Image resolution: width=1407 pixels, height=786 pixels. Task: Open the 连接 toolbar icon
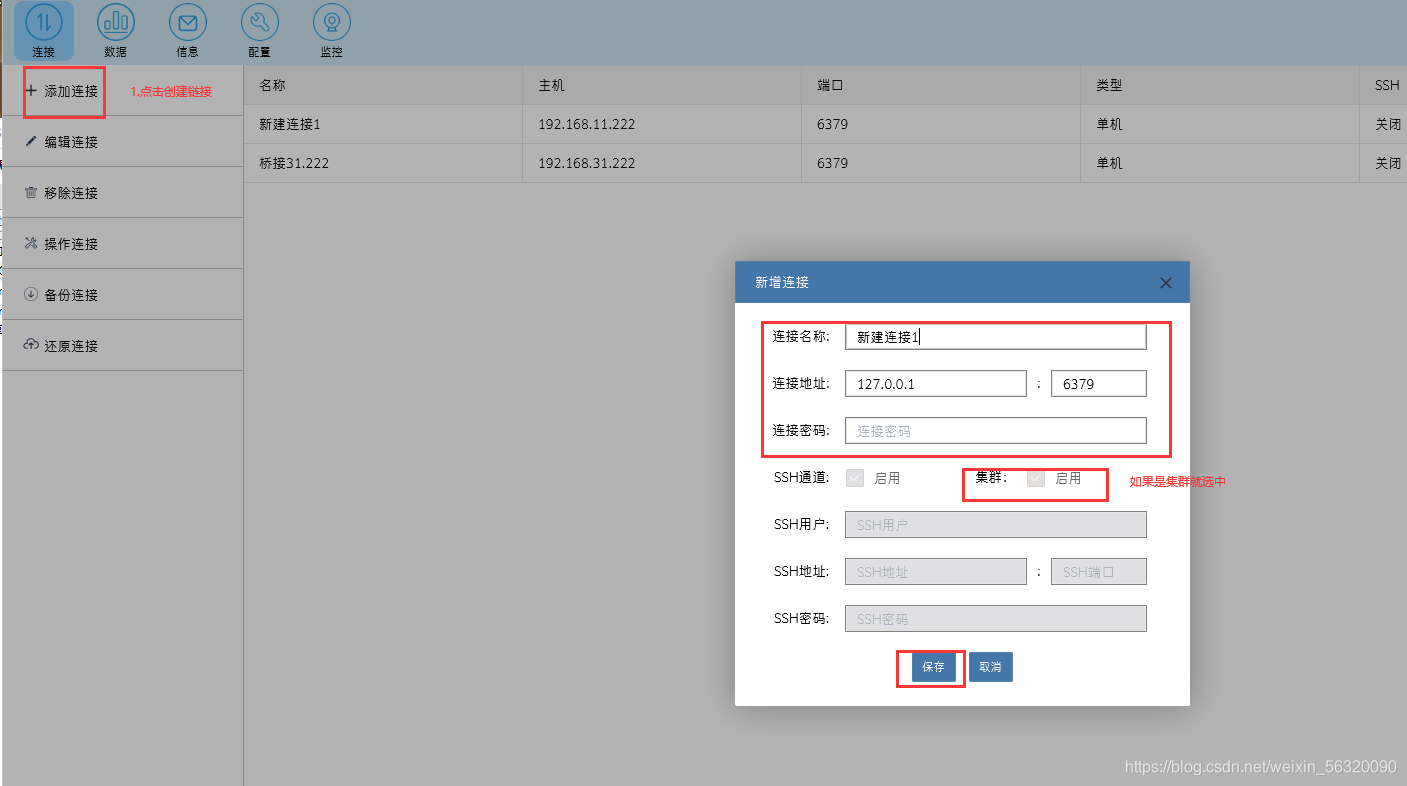click(44, 31)
